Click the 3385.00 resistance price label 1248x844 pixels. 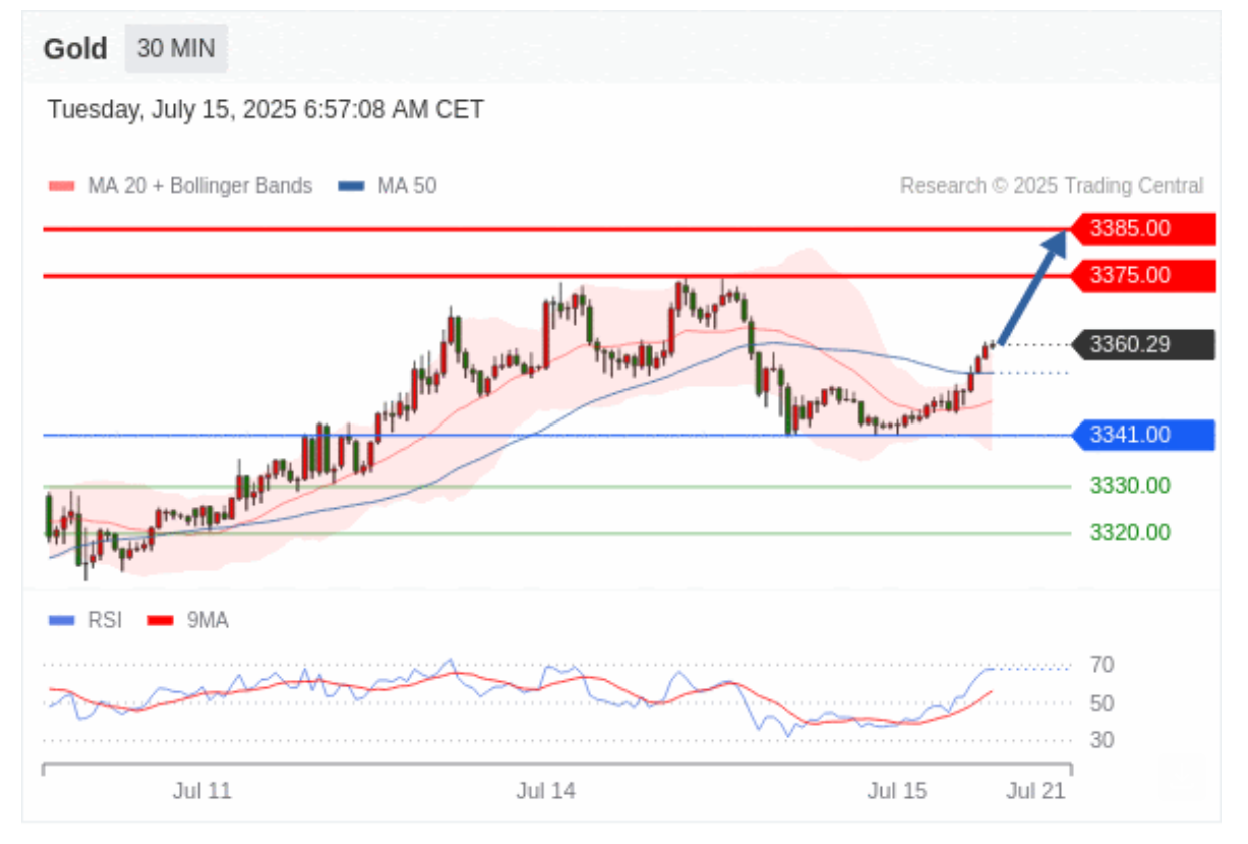click(x=1143, y=229)
